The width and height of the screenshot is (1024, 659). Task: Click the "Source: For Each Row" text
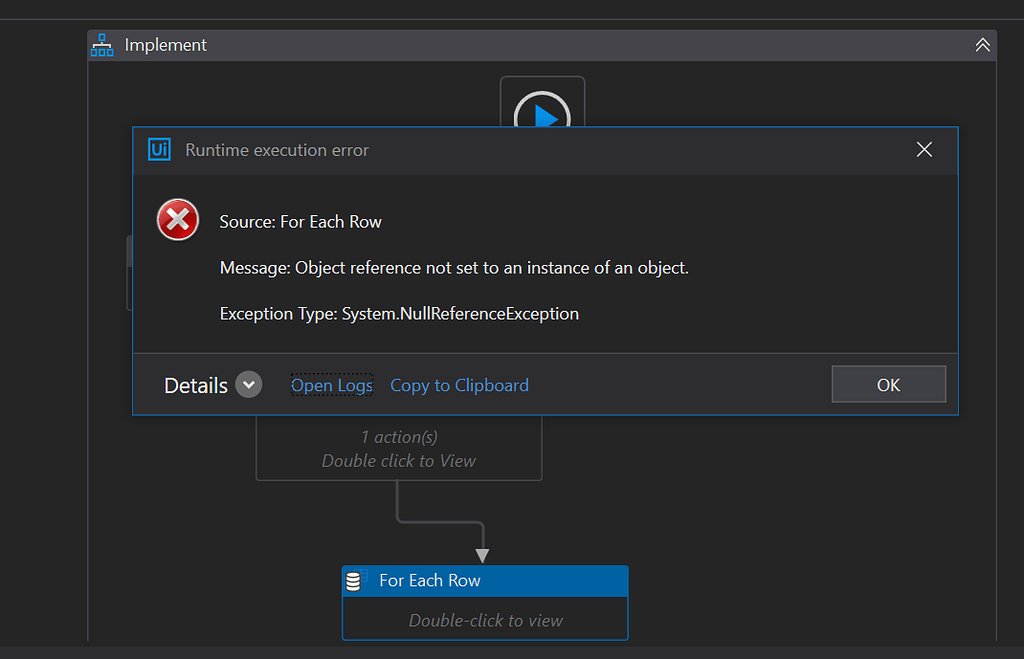pos(300,222)
